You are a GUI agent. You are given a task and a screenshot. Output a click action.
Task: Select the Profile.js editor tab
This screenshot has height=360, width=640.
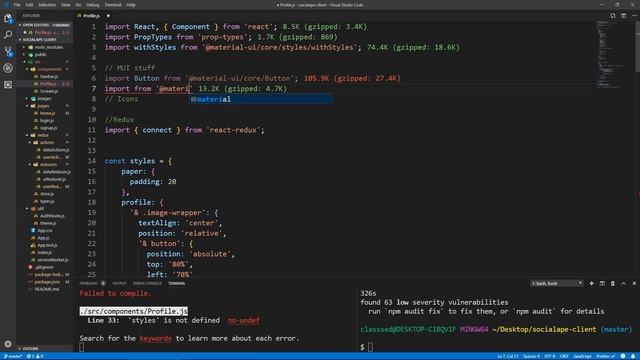pos(92,16)
